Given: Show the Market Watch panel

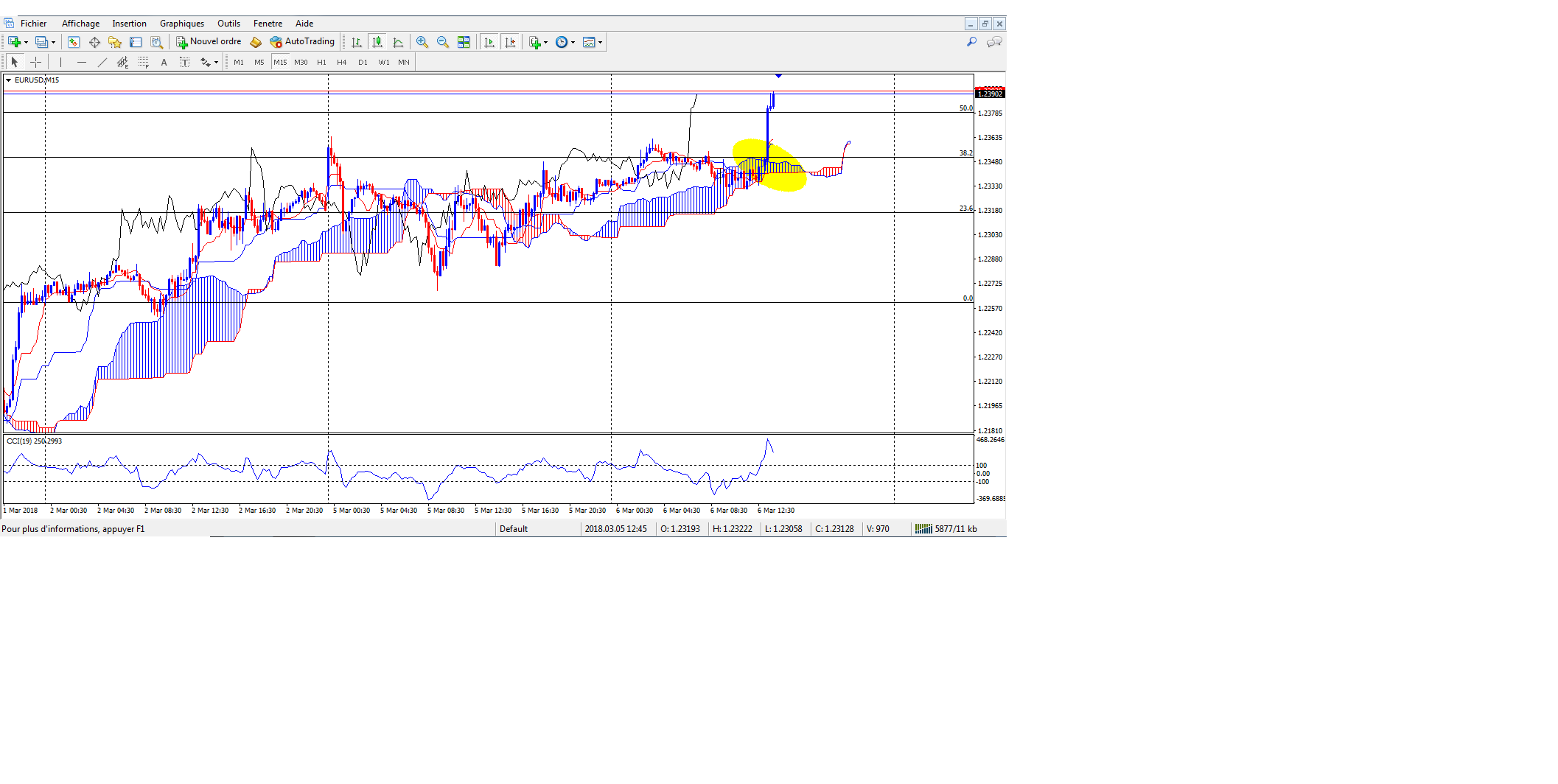Looking at the screenshot, I should tap(74, 42).
